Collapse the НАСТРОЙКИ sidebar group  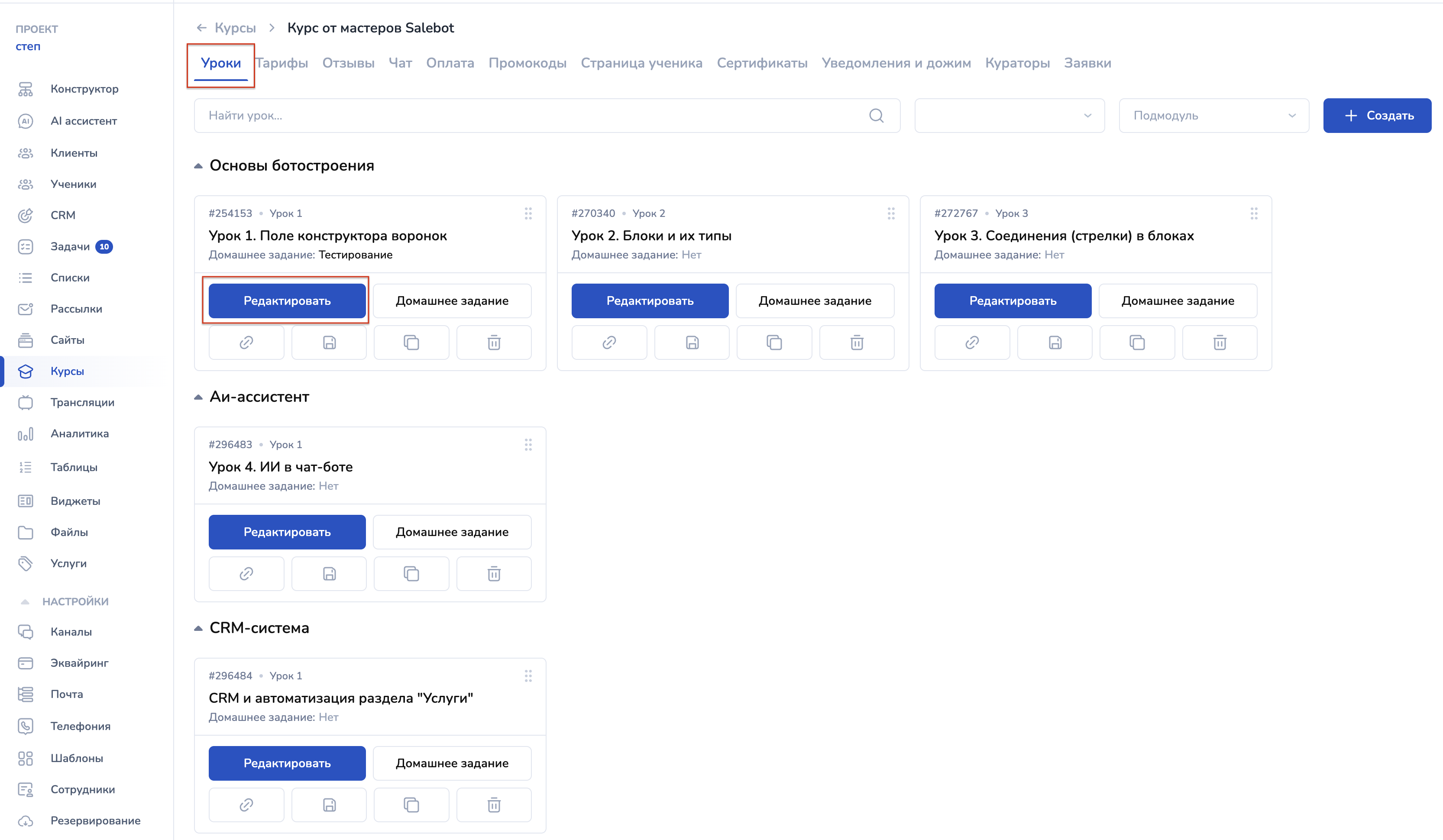tap(25, 602)
